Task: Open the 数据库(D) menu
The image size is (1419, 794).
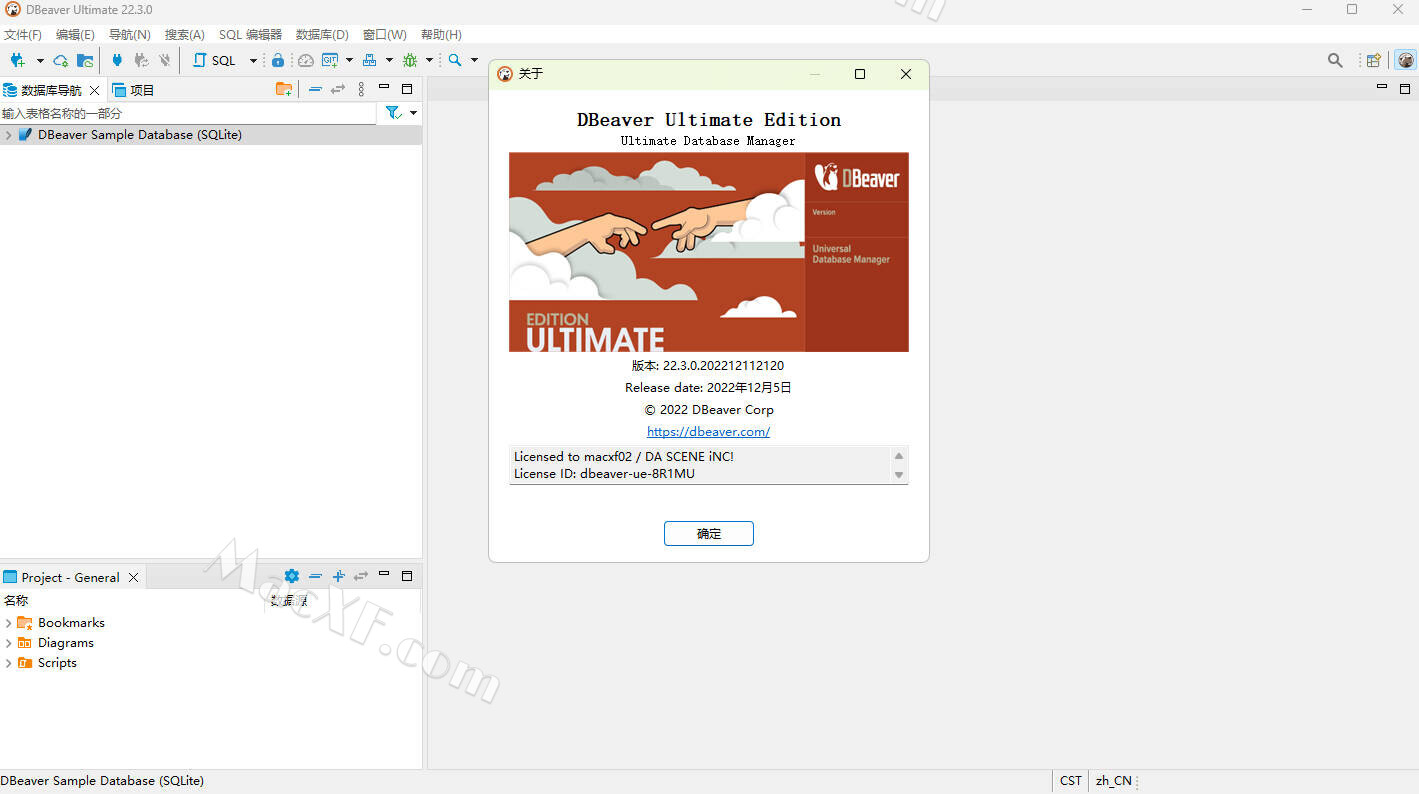Action: pyautogui.click(x=322, y=34)
